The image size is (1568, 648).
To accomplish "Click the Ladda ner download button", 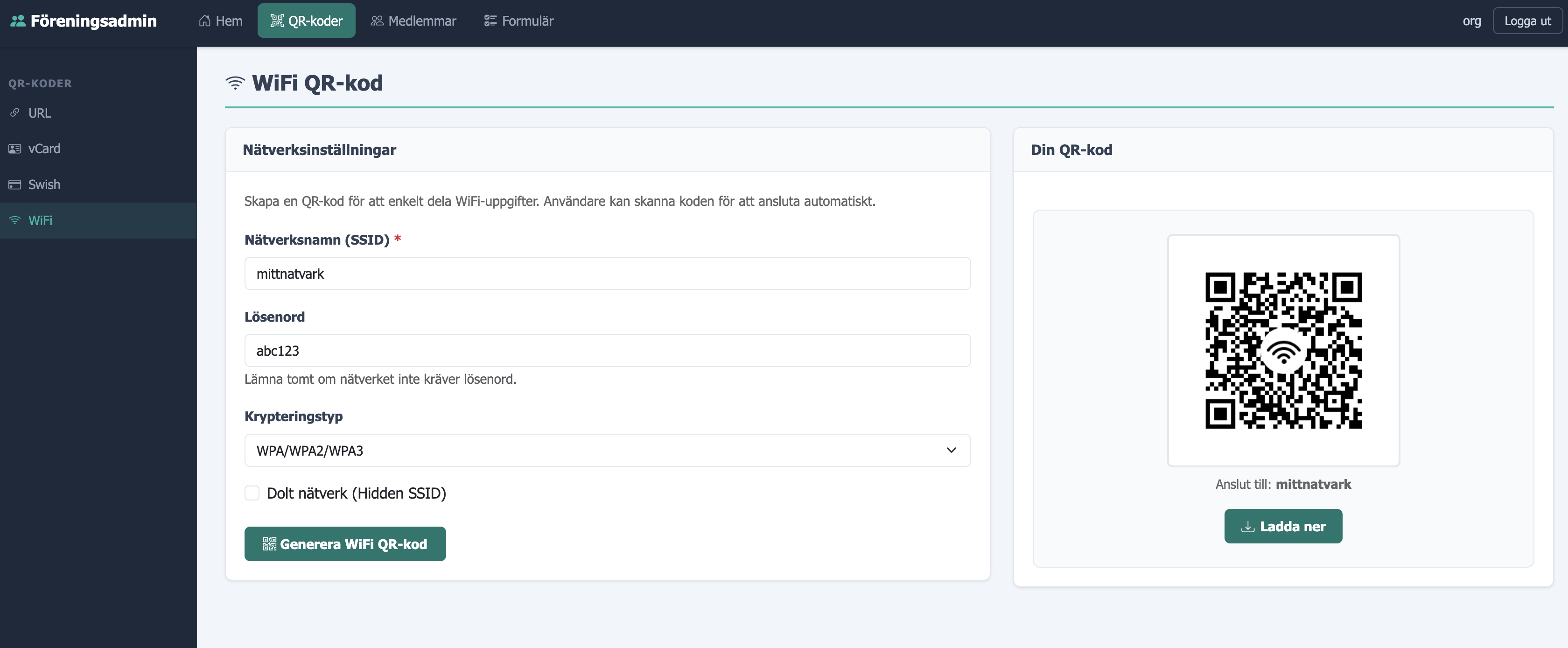I will pos(1282,526).
